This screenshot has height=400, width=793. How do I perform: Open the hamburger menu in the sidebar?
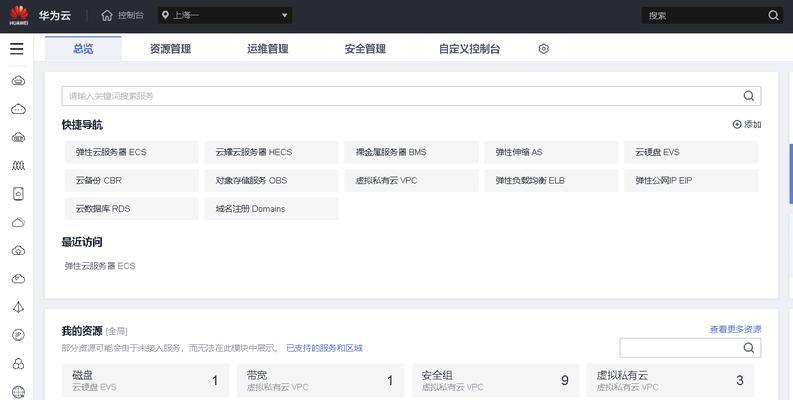click(x=17, y=49)
